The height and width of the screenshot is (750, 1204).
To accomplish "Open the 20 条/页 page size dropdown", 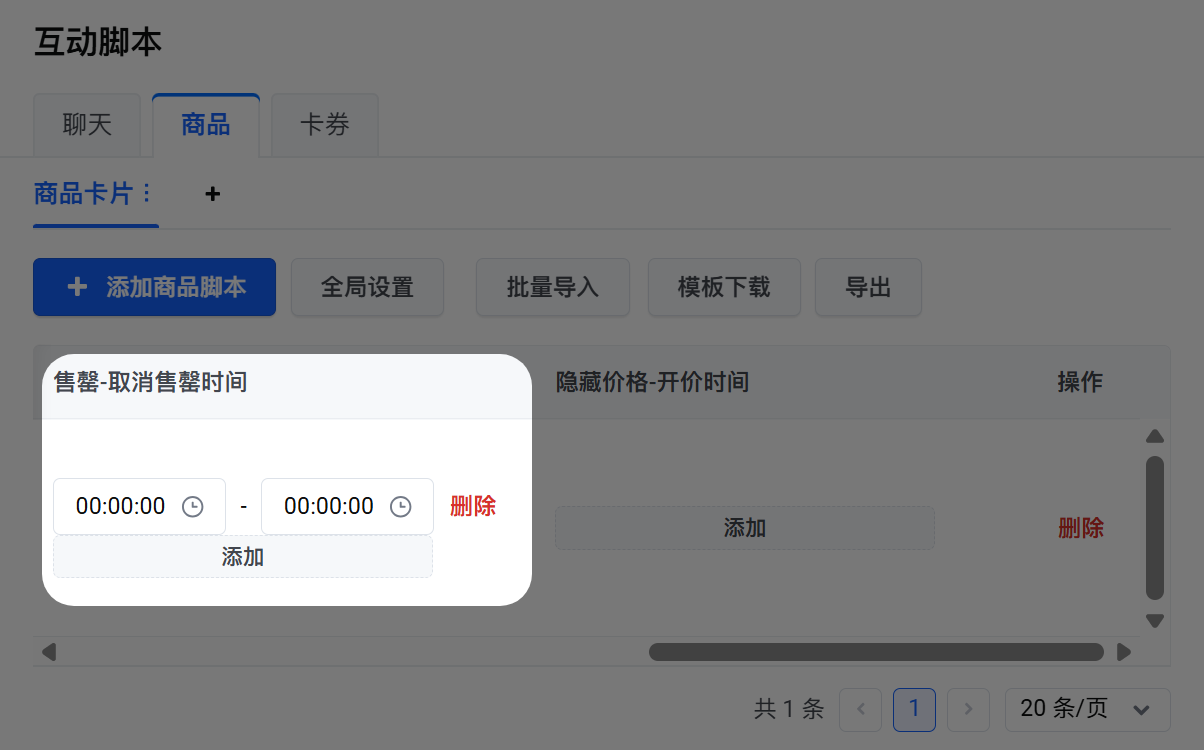I will [1087, 709].
